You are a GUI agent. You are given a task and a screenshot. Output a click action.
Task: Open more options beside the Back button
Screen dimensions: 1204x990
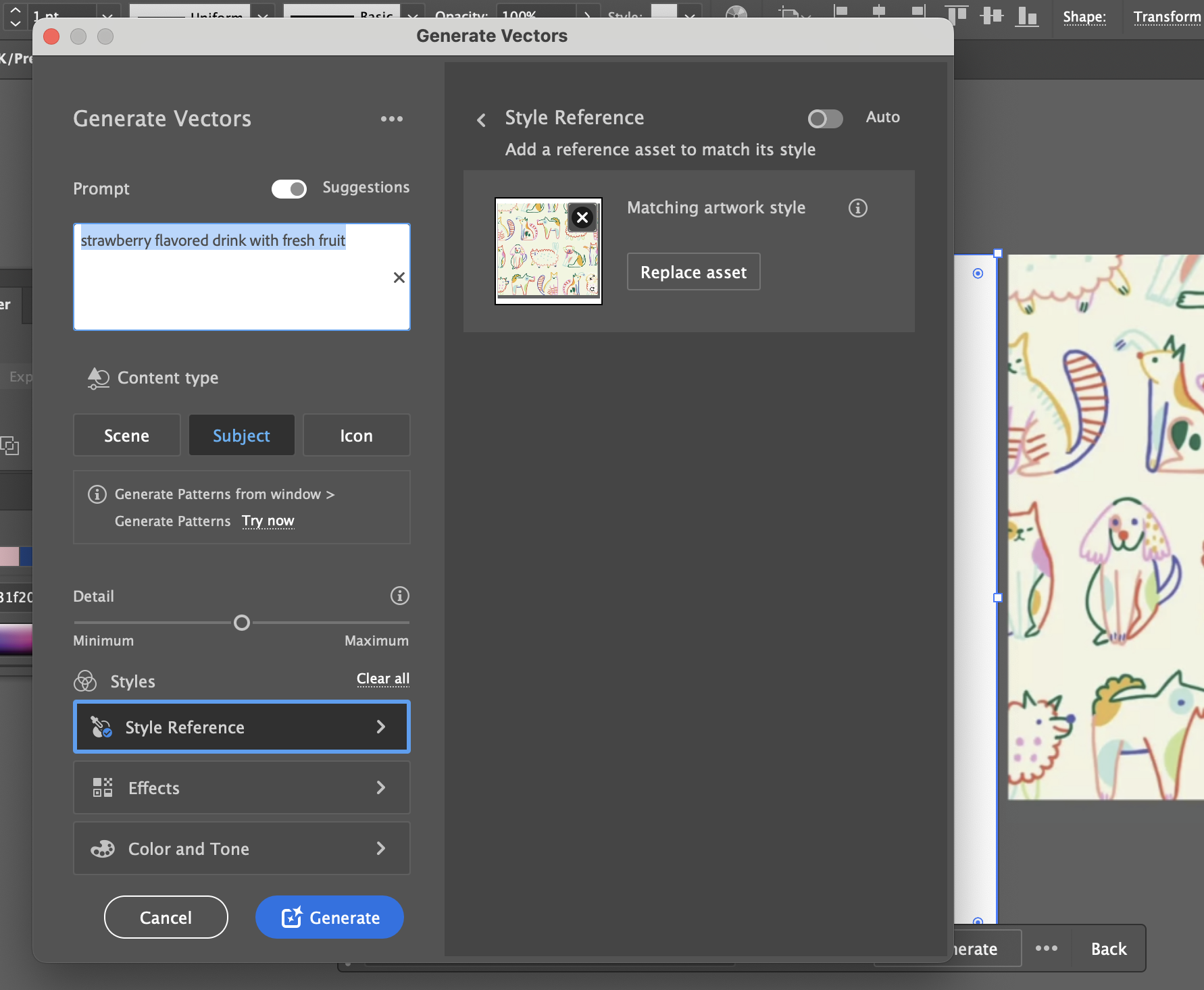(1047, 948)
